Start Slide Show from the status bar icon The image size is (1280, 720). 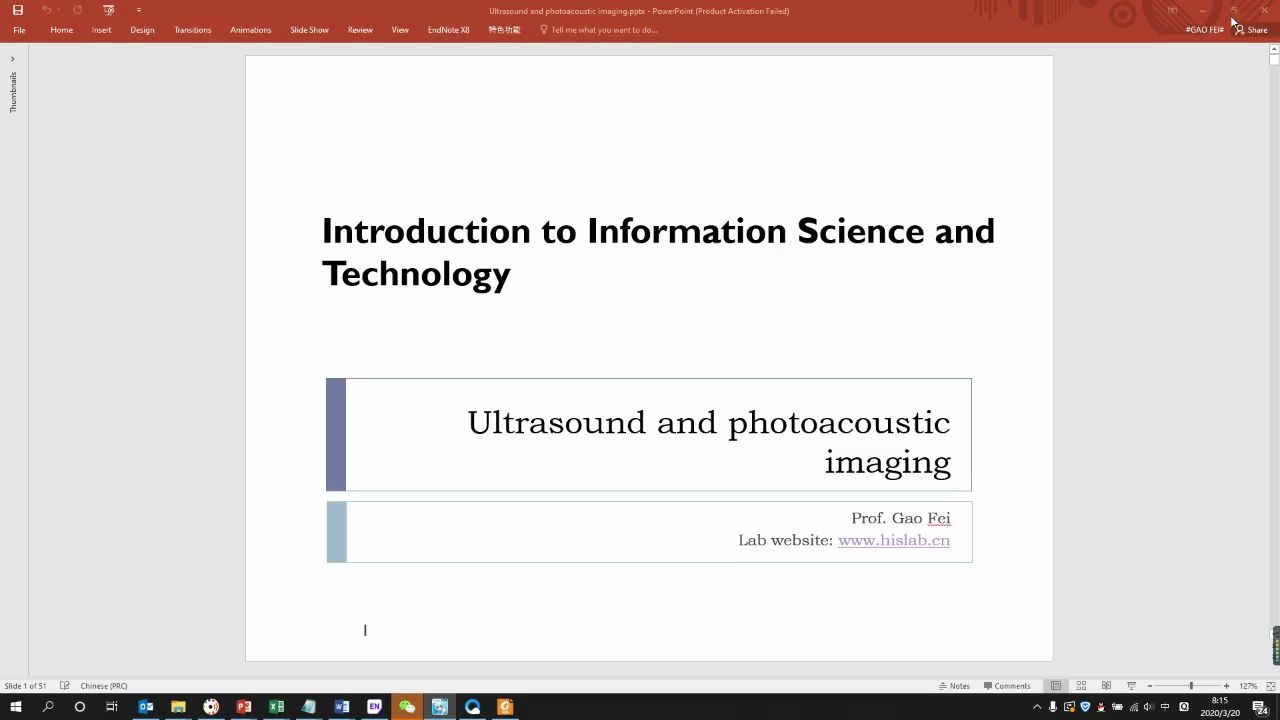click(x=1131, y=686)
